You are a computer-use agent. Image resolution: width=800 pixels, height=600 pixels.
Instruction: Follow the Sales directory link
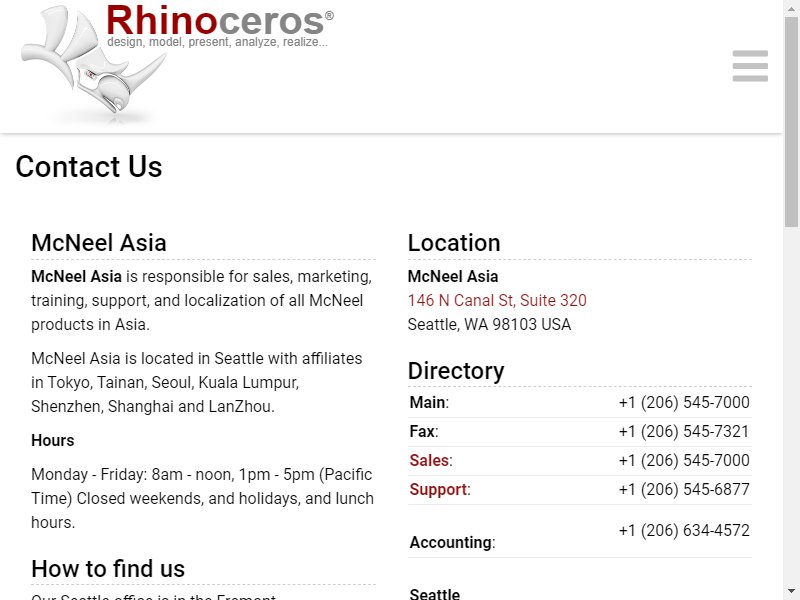[x=429, y=460]
